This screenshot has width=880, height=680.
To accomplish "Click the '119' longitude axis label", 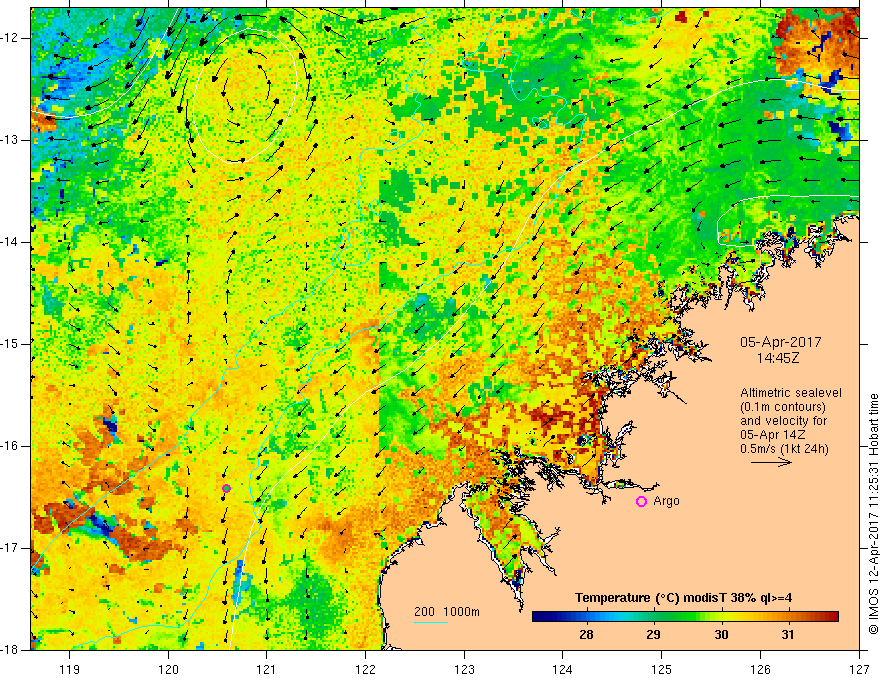I will coord(70,669).
